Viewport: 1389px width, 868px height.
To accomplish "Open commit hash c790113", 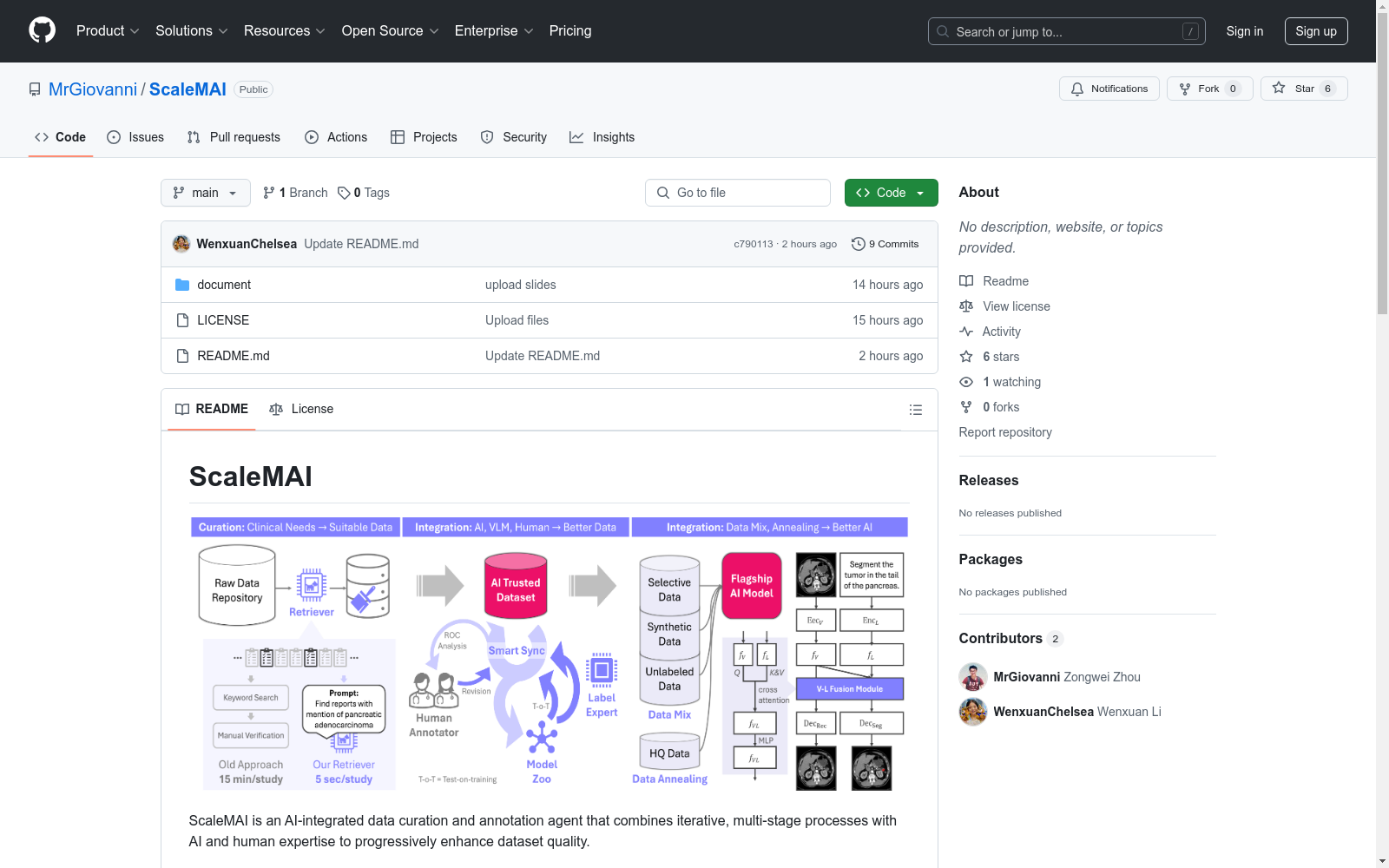I will point(753,244).
